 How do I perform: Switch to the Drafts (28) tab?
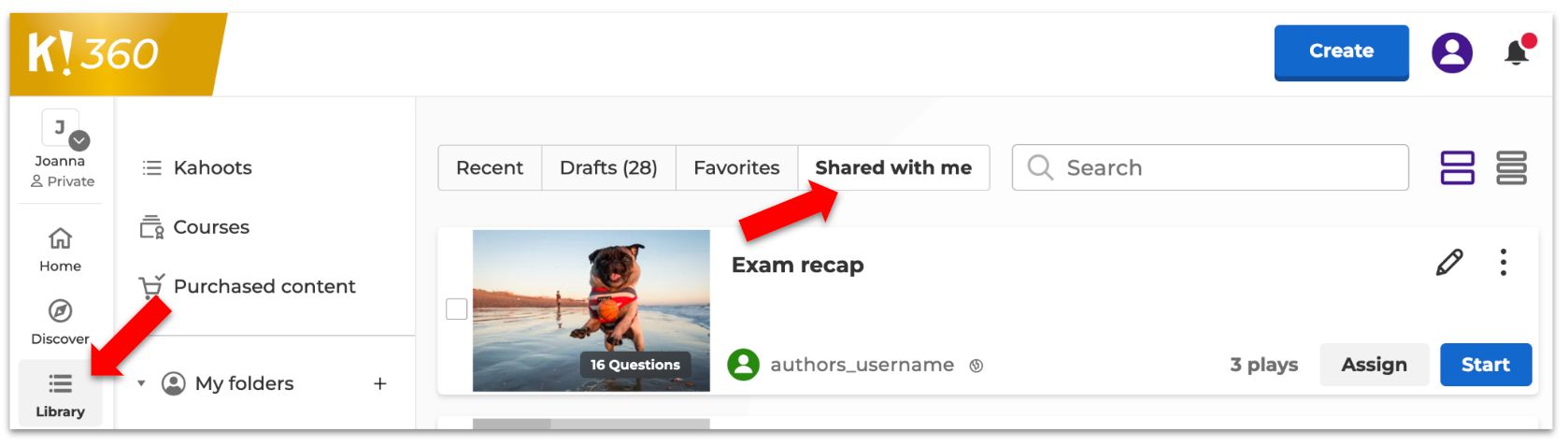pyautogui.click(x=608, y=168)
